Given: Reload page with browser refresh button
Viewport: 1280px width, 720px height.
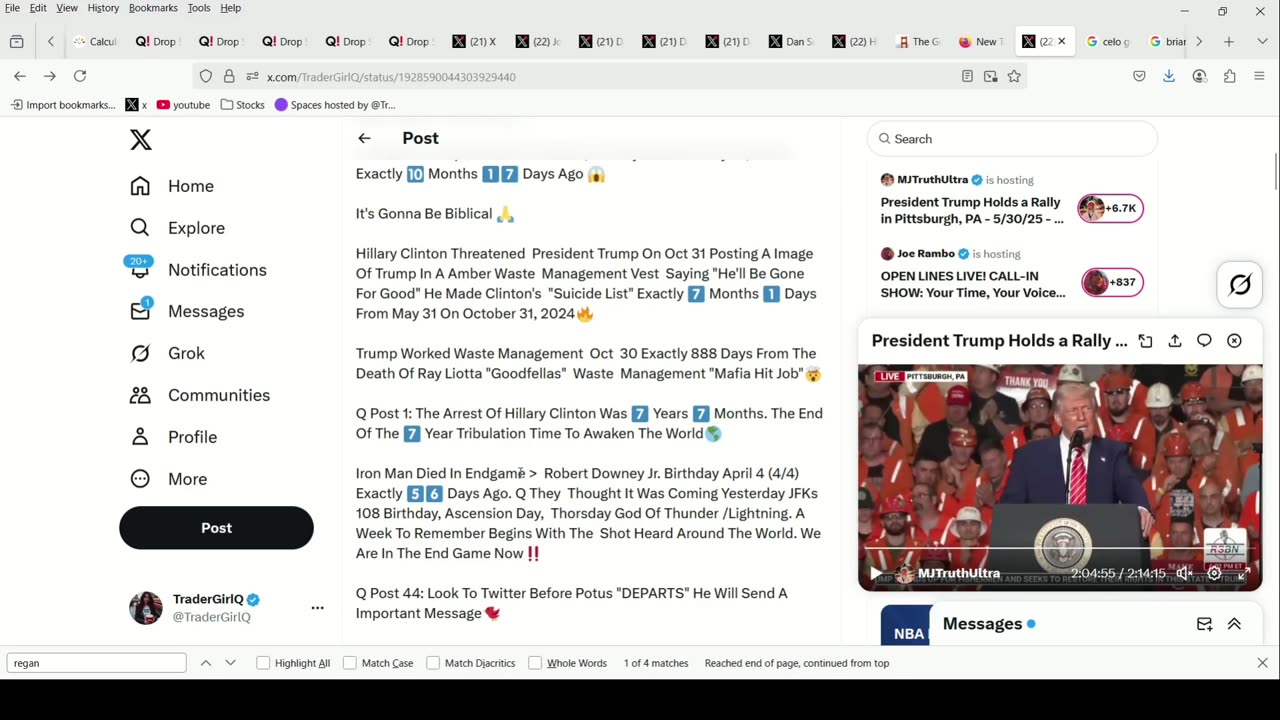Looking at the screenshot, I should [x=80, y=76].
